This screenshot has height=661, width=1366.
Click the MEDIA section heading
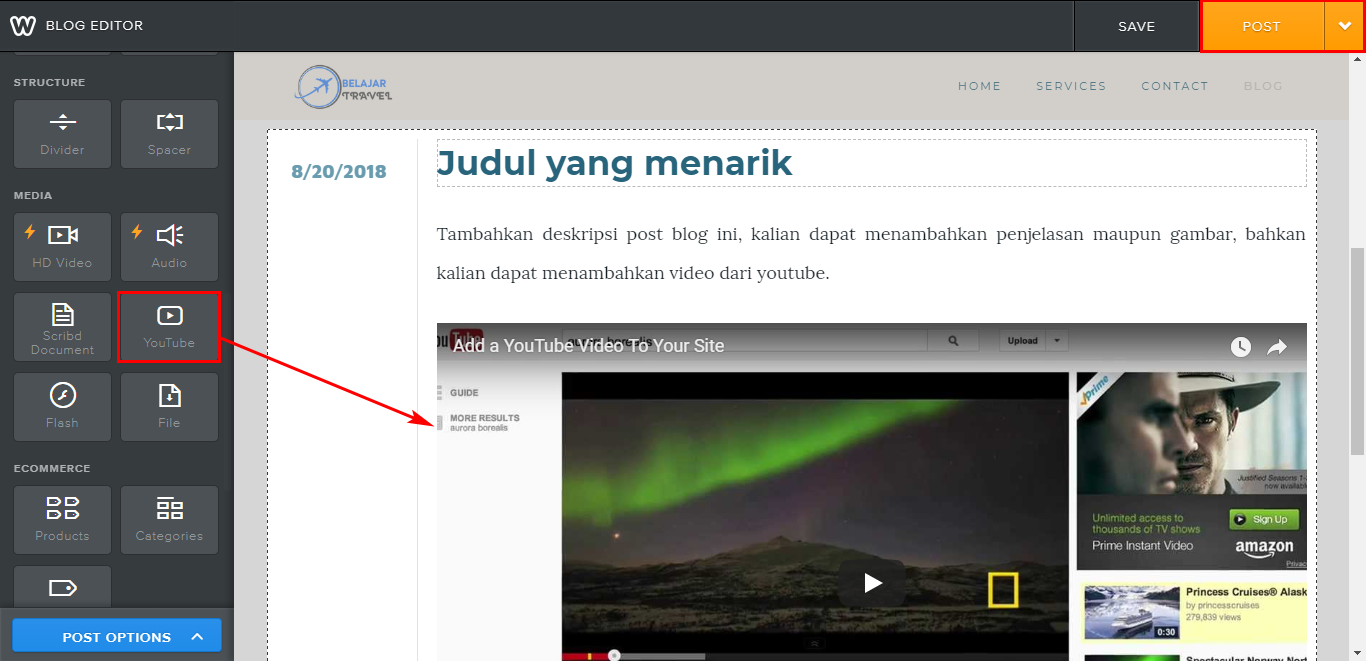pos(33,195)
